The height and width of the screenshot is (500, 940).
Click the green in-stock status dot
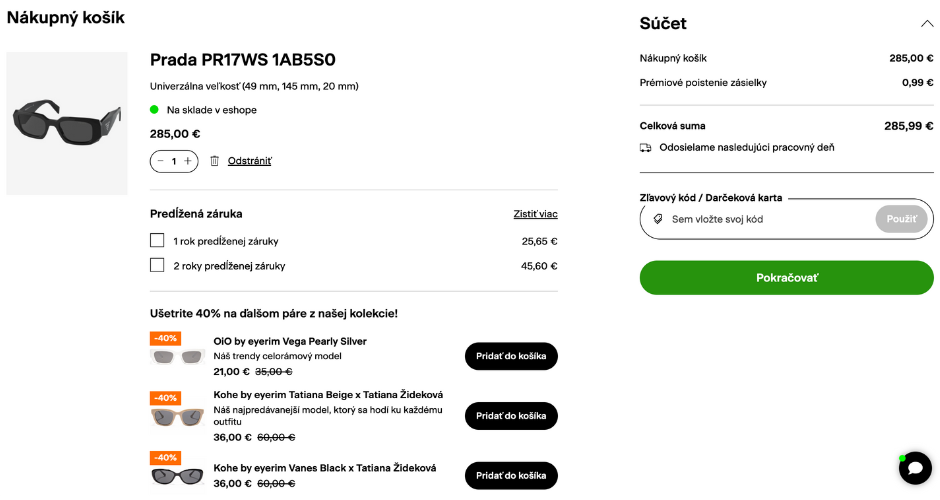(x=154, y=110)
